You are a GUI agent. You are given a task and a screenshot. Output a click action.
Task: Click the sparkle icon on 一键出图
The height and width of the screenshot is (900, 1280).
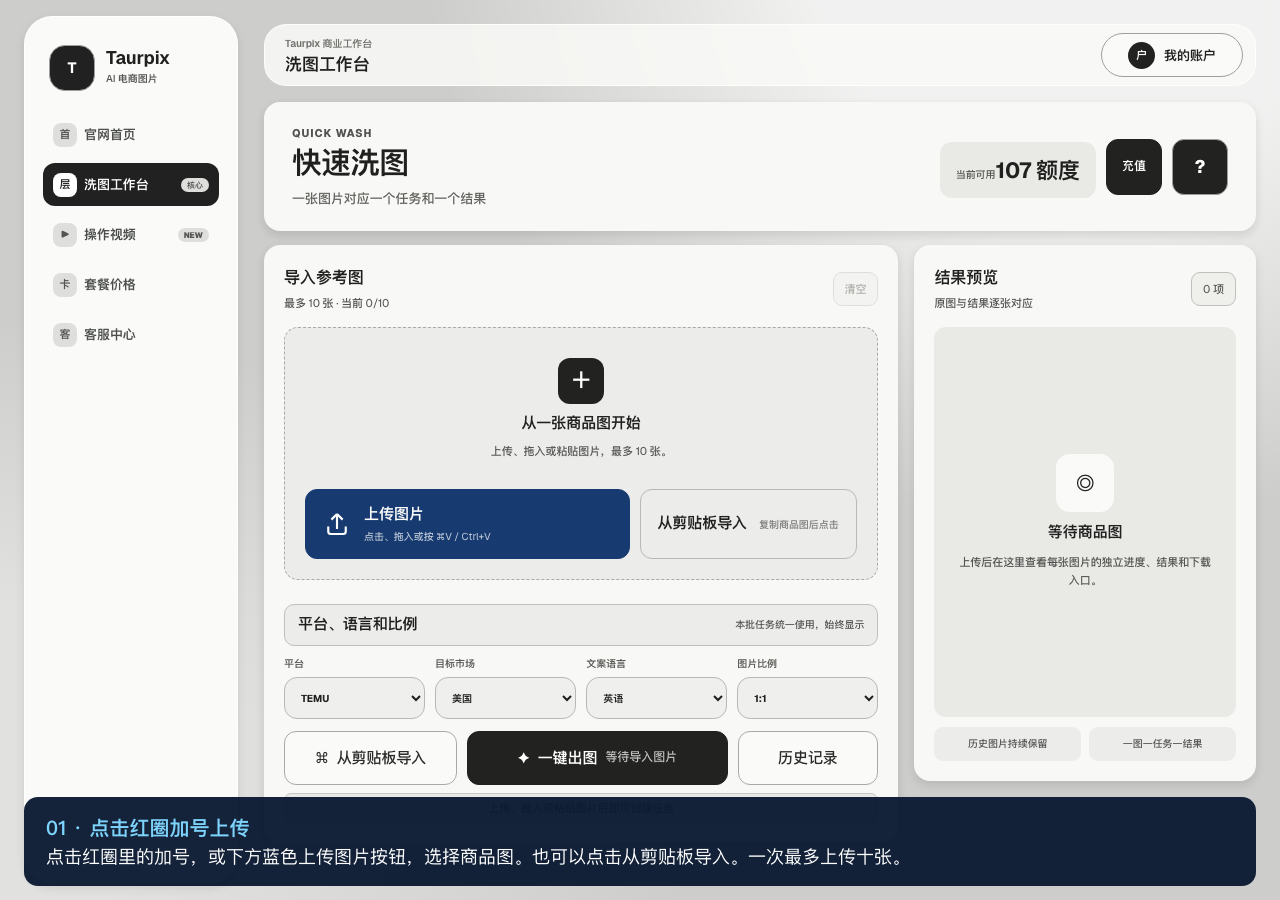(524, 758)
